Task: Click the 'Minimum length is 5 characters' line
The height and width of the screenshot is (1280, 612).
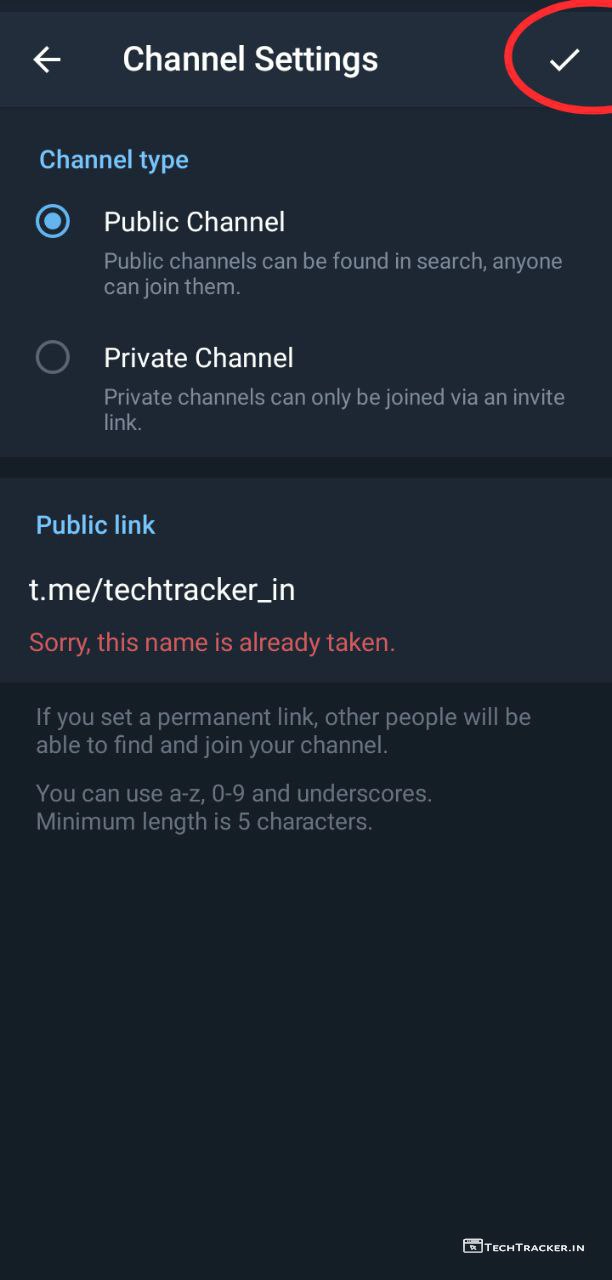Action: pos(204,823)
